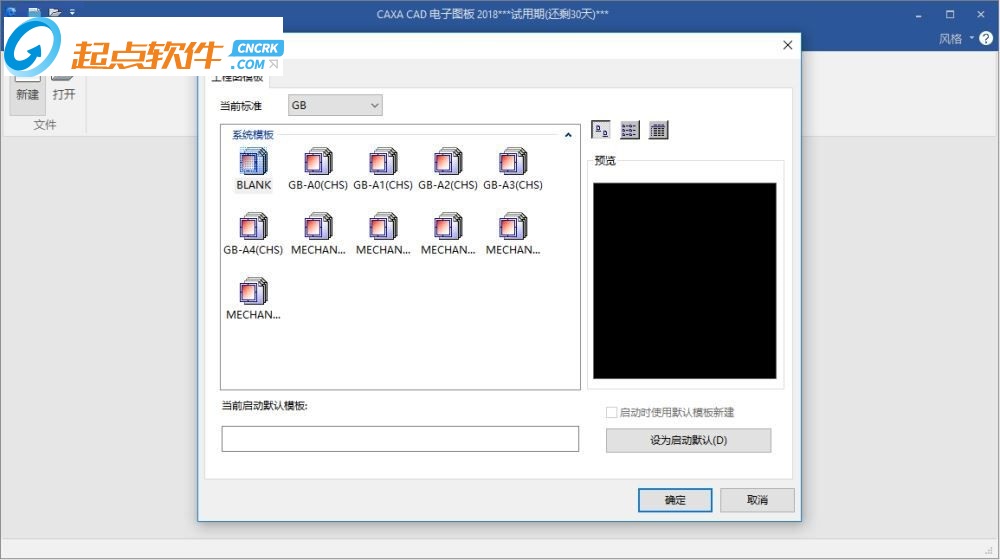The height and width of the screenshot is (560, 1000).
Task: Choose the GB-A1(CHS) template
Action: (383, 169)
